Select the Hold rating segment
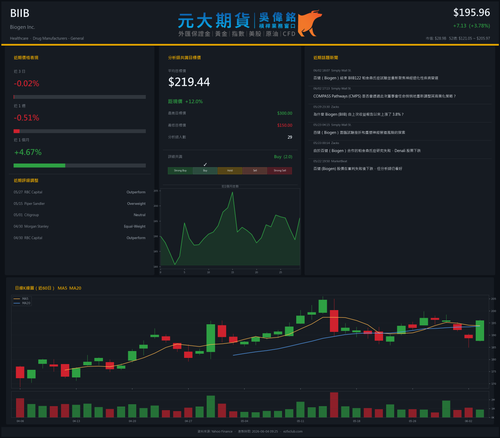This screenshot has width=500, height=438. coord(230,171)
